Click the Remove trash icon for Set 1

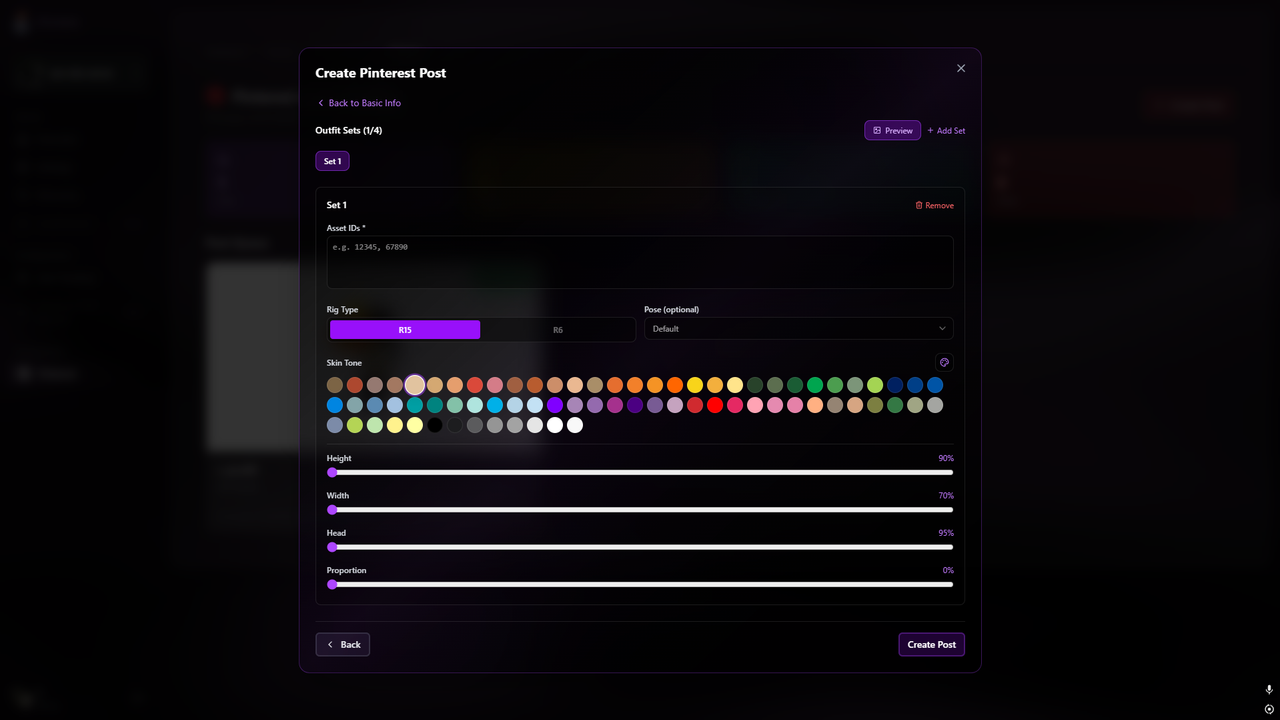point(919,205)
